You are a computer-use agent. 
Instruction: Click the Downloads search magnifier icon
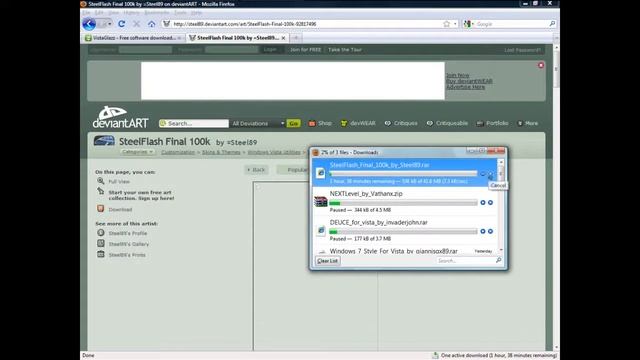pos(498,260)
